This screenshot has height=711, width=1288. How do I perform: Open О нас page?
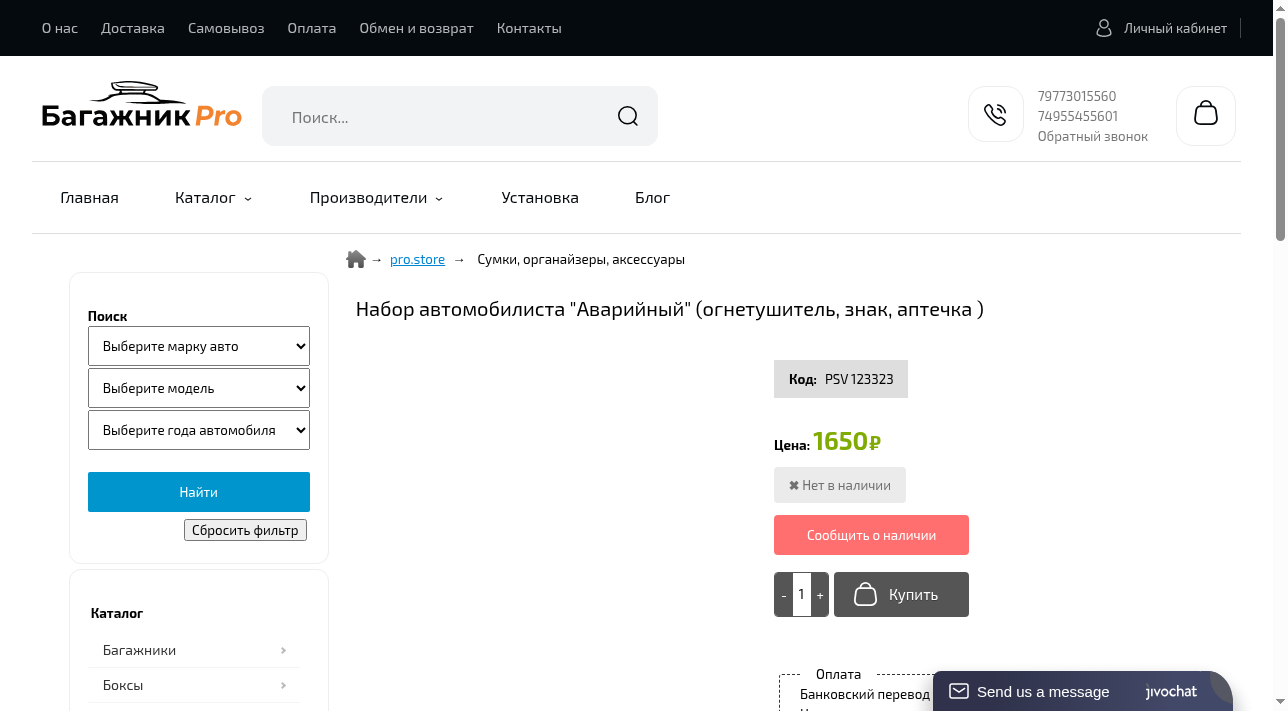tap(60, 28)
